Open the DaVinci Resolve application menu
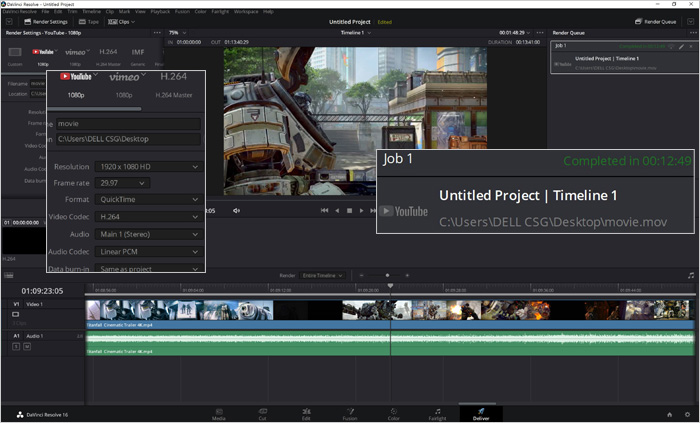 [19, 12]
